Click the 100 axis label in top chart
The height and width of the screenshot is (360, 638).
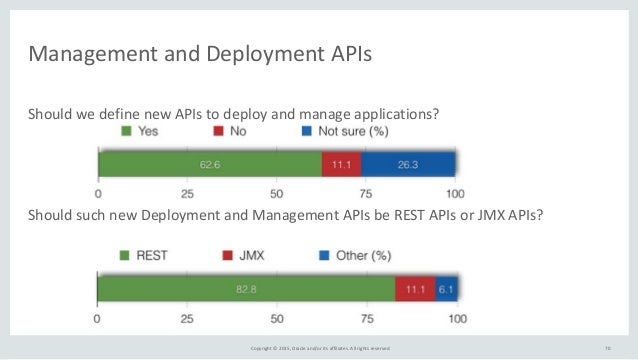click(x=455, y=194)
